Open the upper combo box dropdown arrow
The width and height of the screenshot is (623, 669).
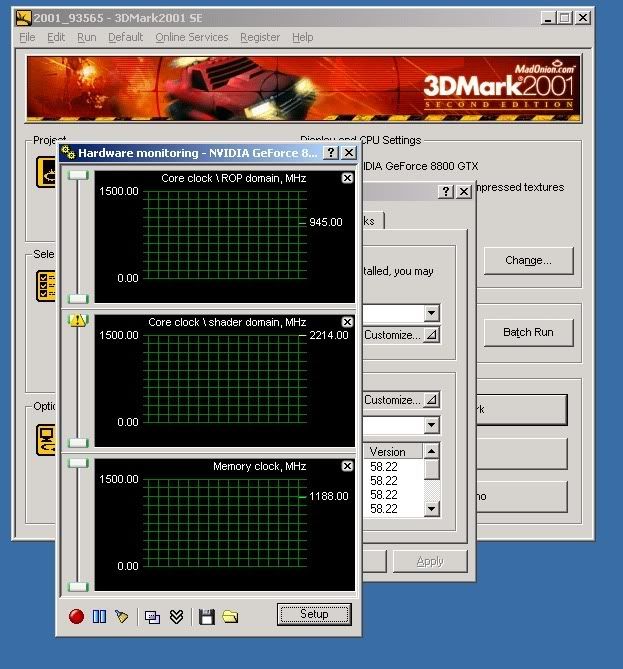[431, 313]
